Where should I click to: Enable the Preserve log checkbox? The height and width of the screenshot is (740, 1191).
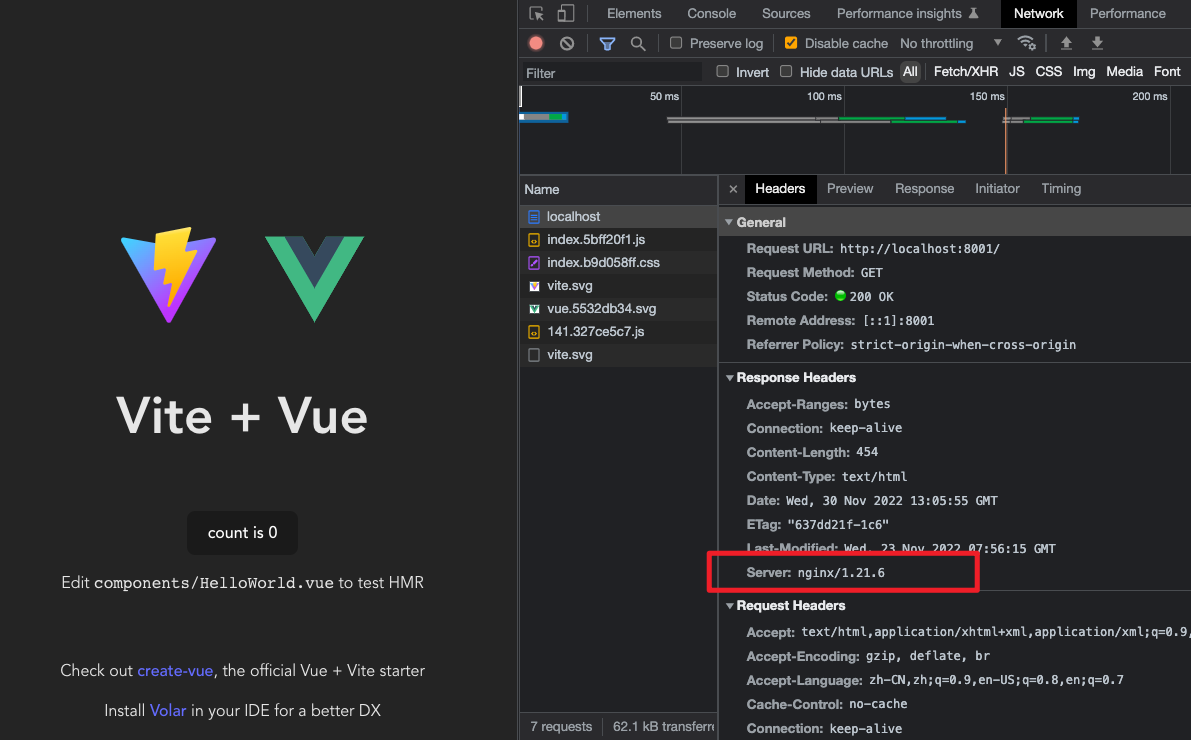click(676, 43)
